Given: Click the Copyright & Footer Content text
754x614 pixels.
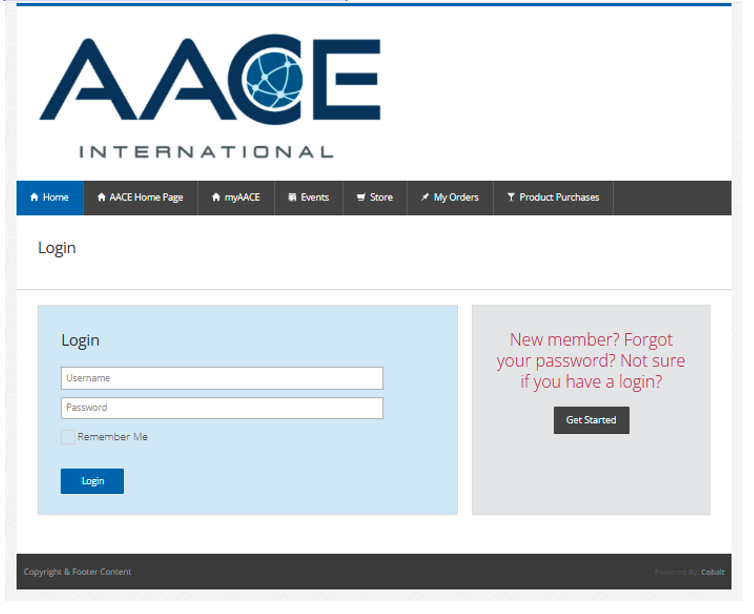Looking at the screenshot, I should (x=77, y=572).
